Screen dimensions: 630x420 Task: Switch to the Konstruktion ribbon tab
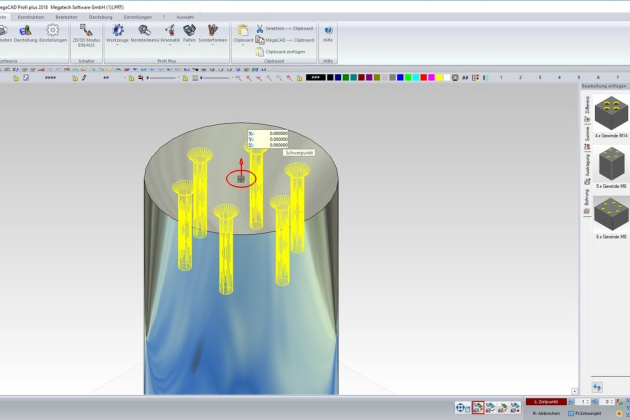pyautogui.click(x=31, y=16)
